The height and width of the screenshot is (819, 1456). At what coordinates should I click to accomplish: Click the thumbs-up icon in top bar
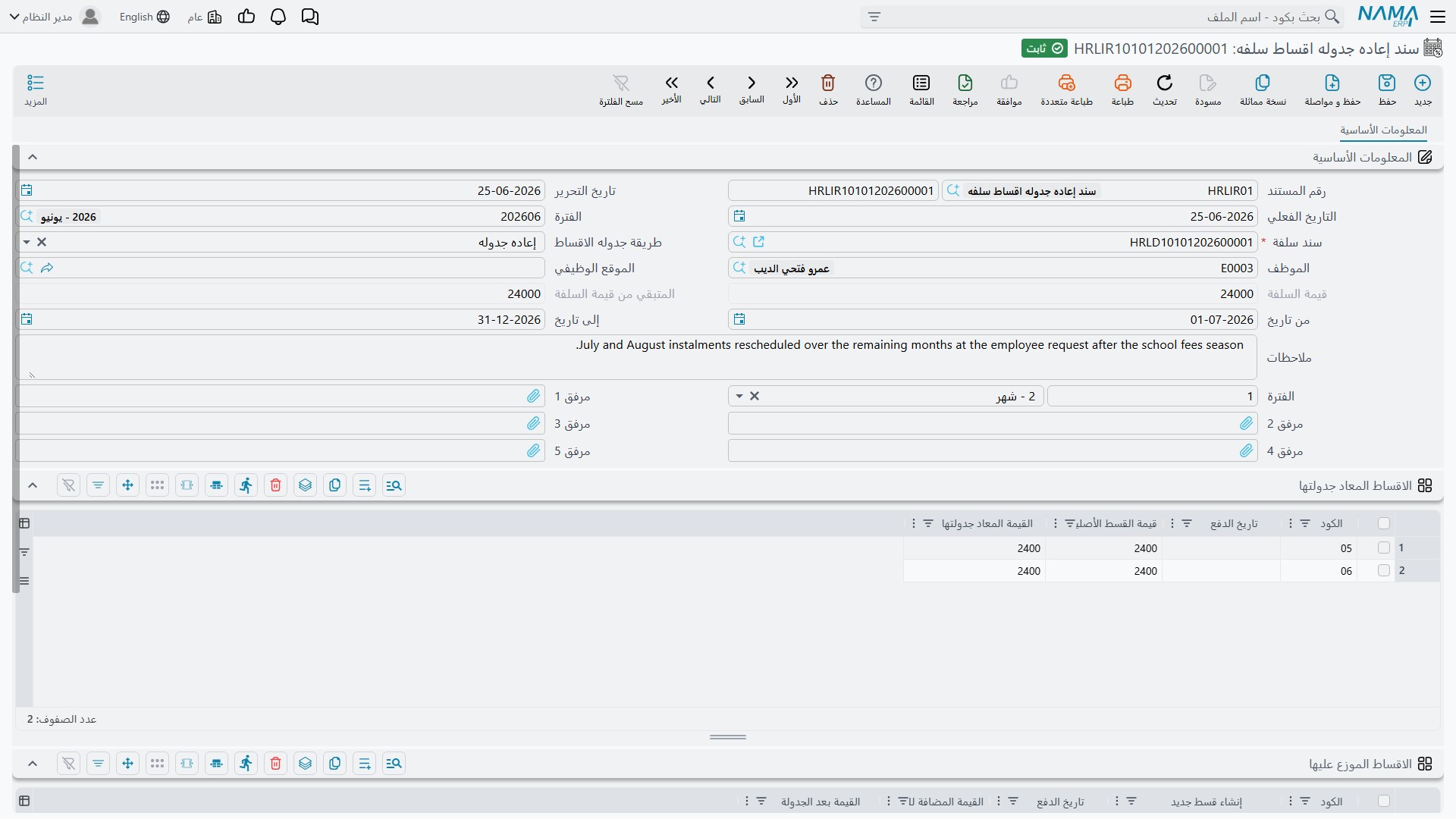246,17
